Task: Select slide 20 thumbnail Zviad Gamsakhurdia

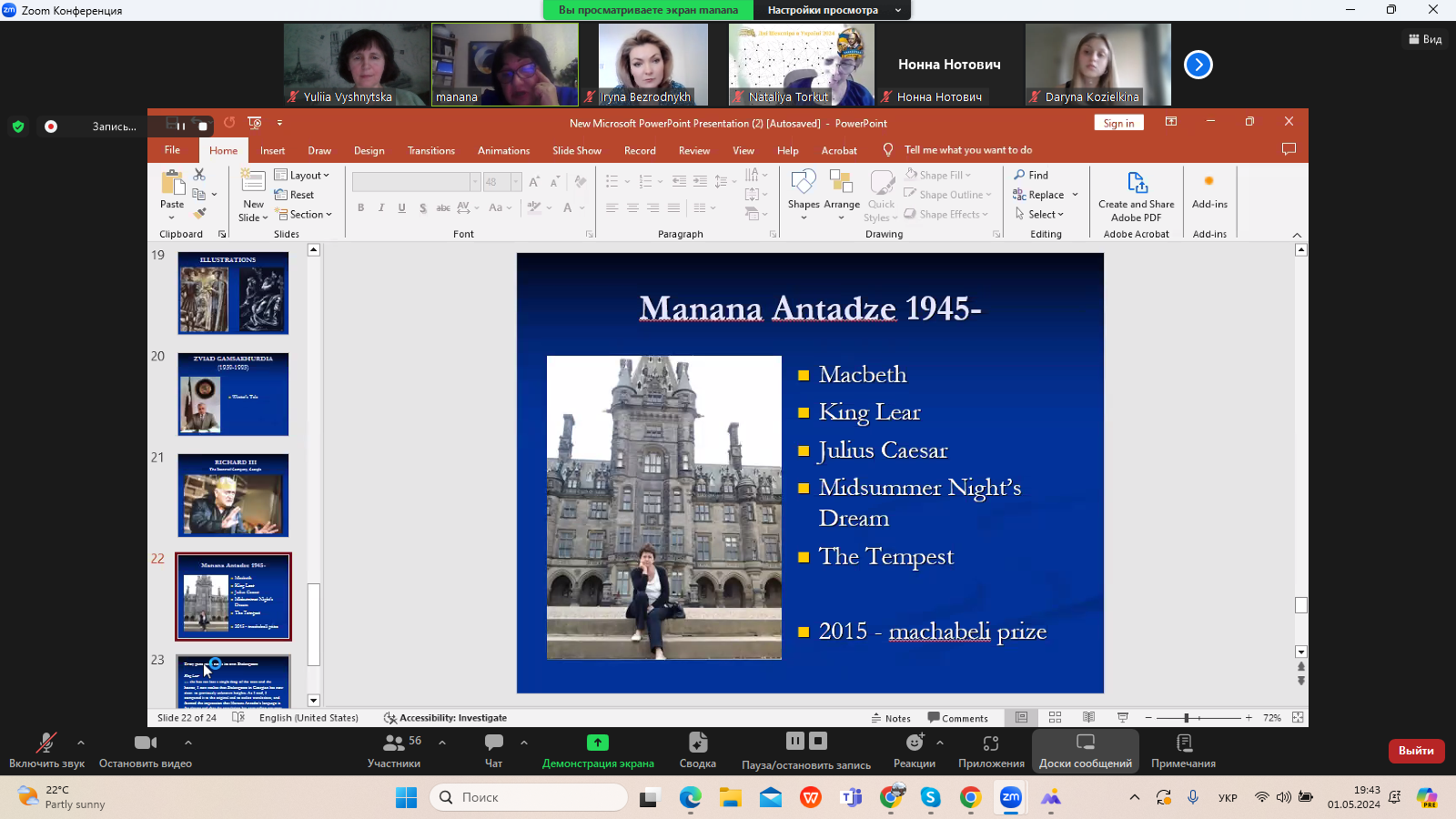Action: coord(233,394)
